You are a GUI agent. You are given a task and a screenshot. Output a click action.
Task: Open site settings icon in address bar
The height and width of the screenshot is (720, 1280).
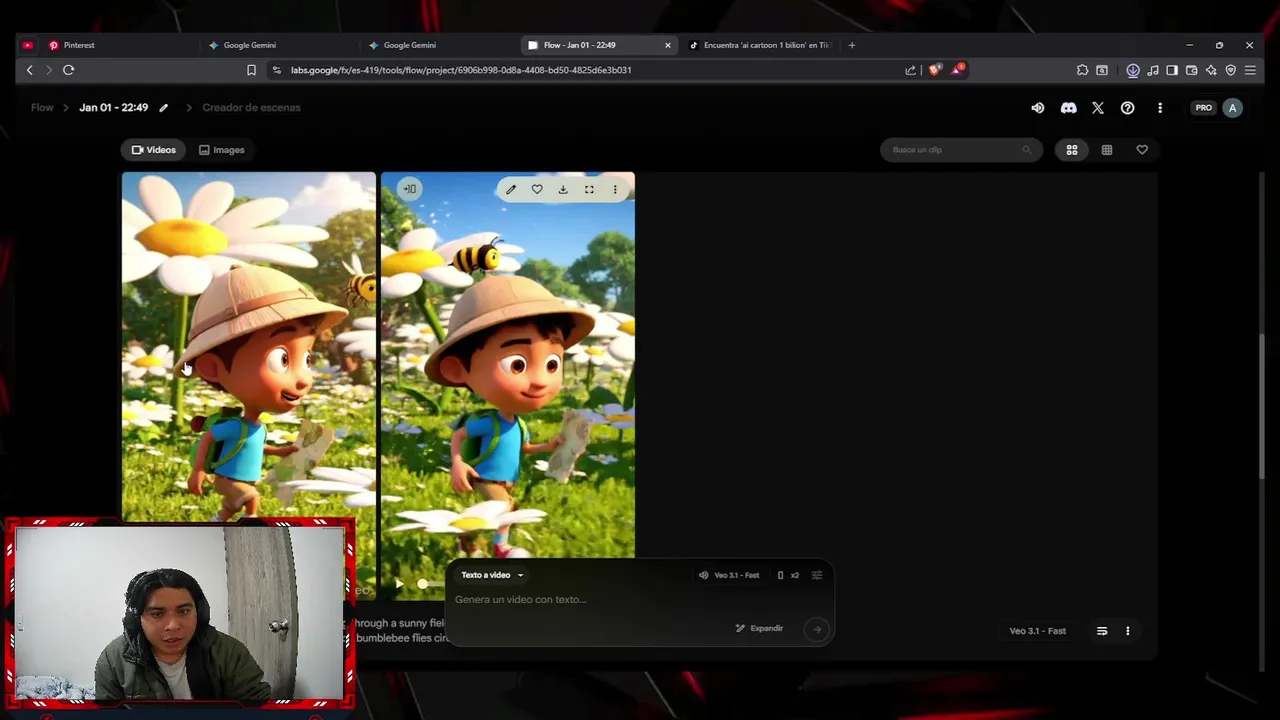pyautogui.click(x=277, y=70)
